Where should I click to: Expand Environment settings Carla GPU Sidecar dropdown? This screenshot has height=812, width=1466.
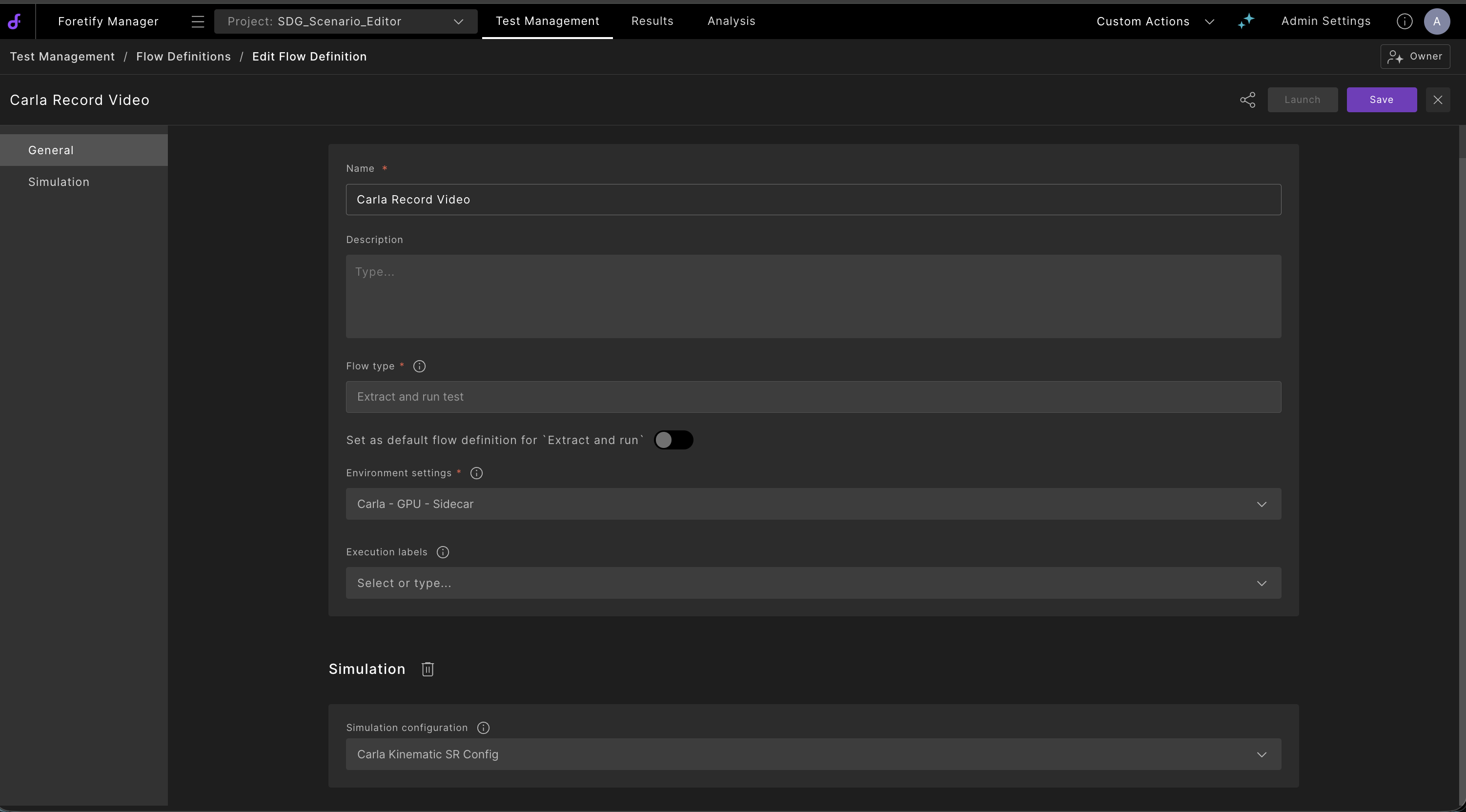(x=813, y=504)
